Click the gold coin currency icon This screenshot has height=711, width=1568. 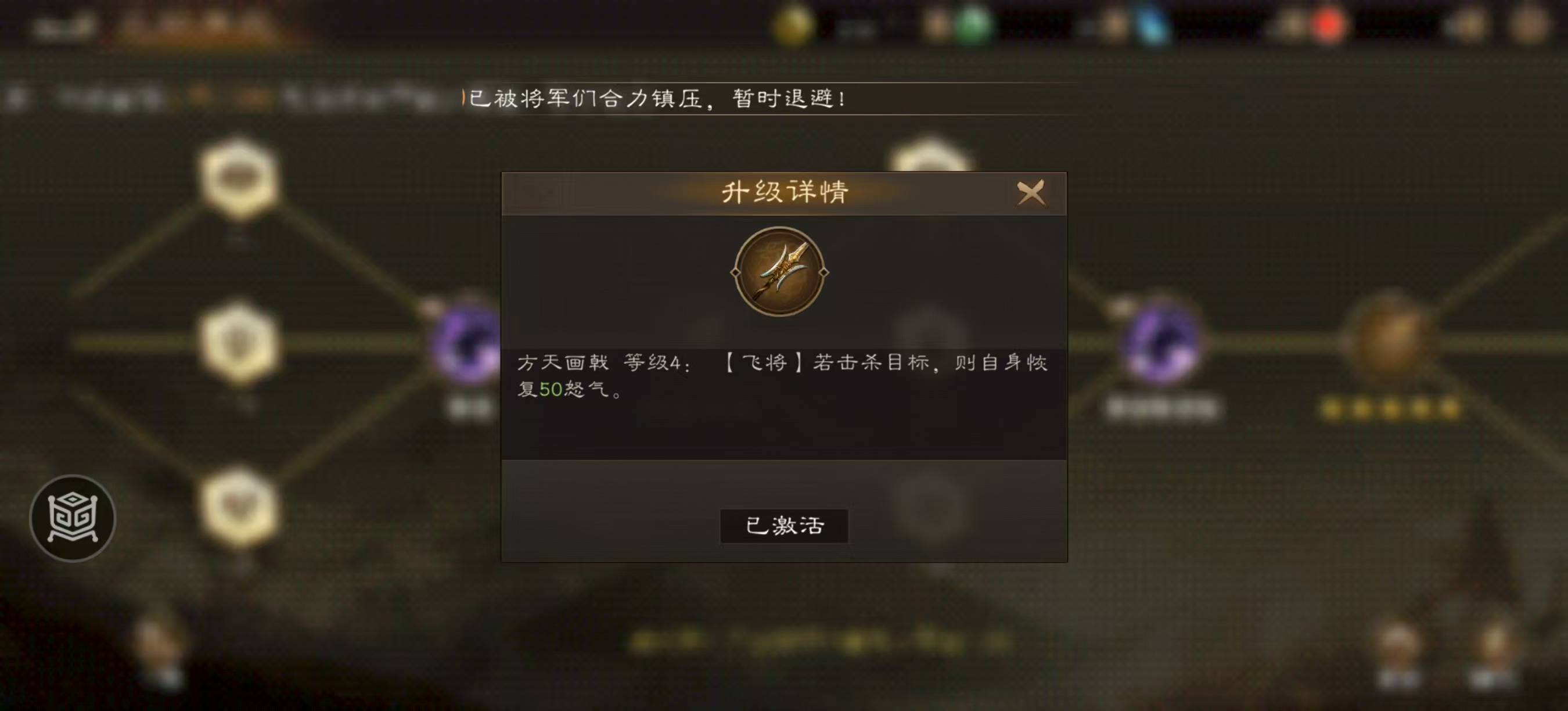793,26
